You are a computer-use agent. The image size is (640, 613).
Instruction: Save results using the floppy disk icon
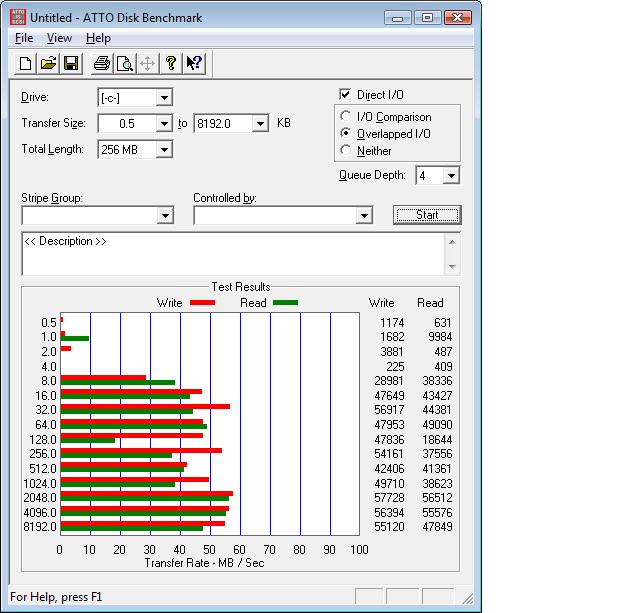pos(71,64)
